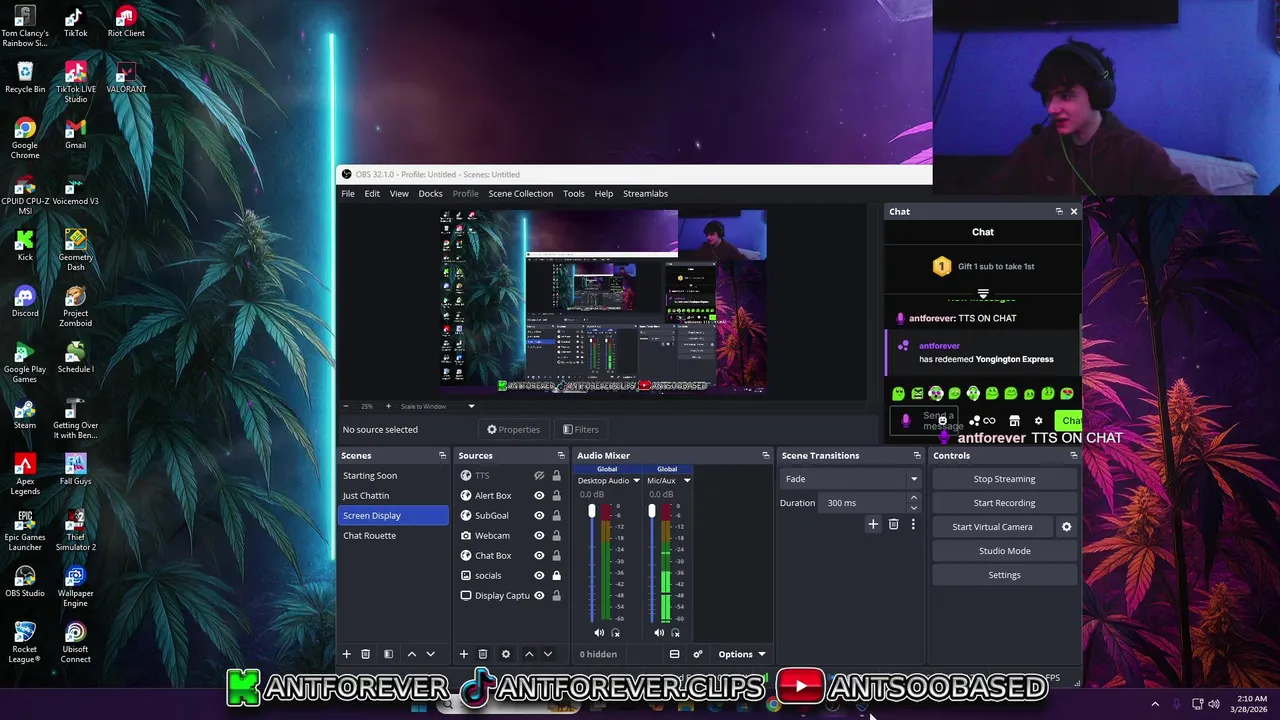This screenshot has width=1280, height=720.
Task: Open the chat settings gear icon
Action: pyautogui.click(x=1038, y=421)
